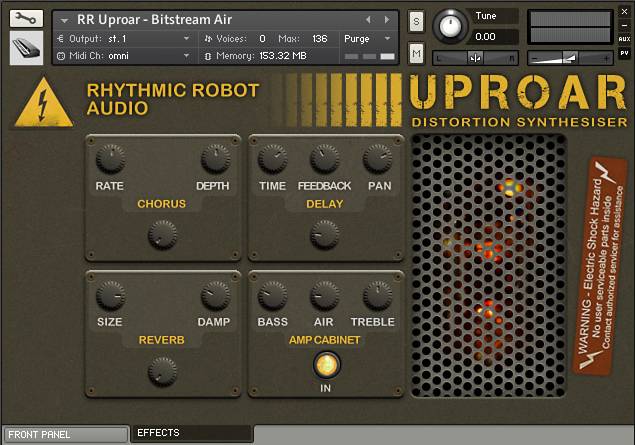
Task: Click the Reverb DAMP knob
Action: 216,296
